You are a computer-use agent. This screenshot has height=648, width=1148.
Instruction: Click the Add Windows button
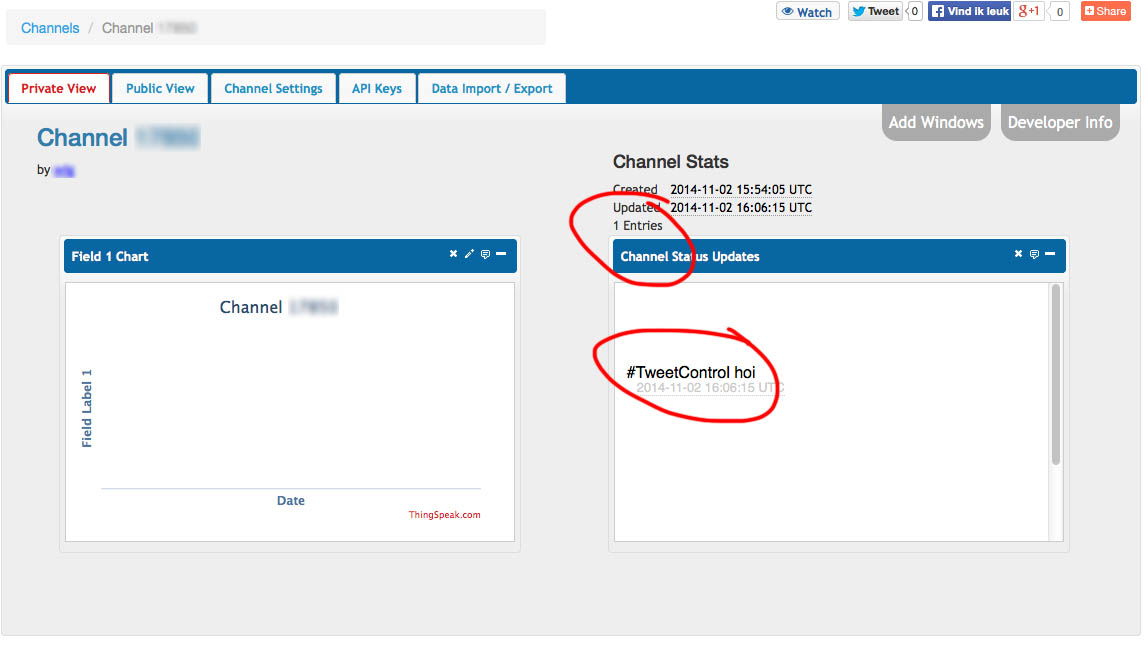936,122
